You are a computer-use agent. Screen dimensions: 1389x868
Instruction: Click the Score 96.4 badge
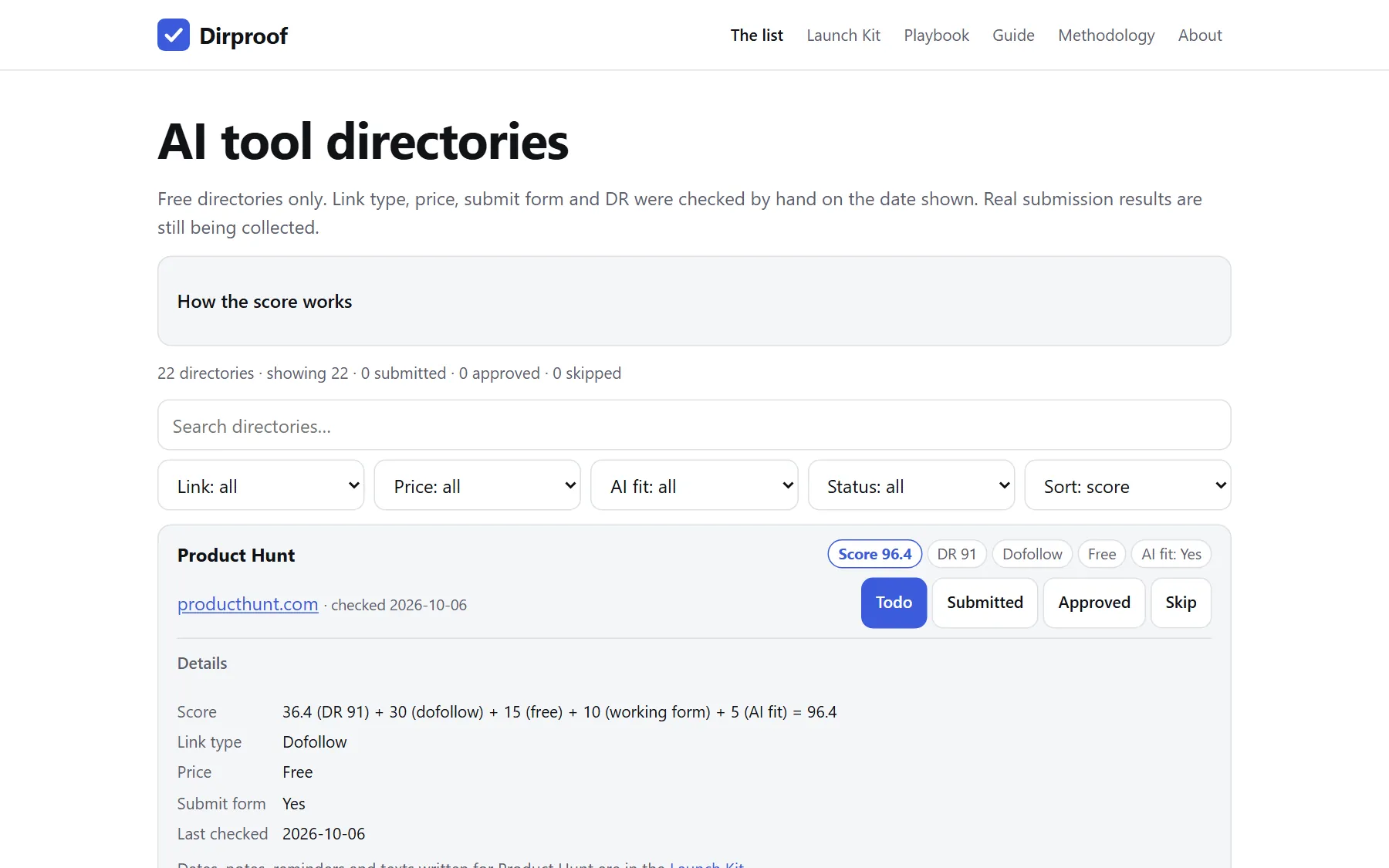[x=875, y=554]
